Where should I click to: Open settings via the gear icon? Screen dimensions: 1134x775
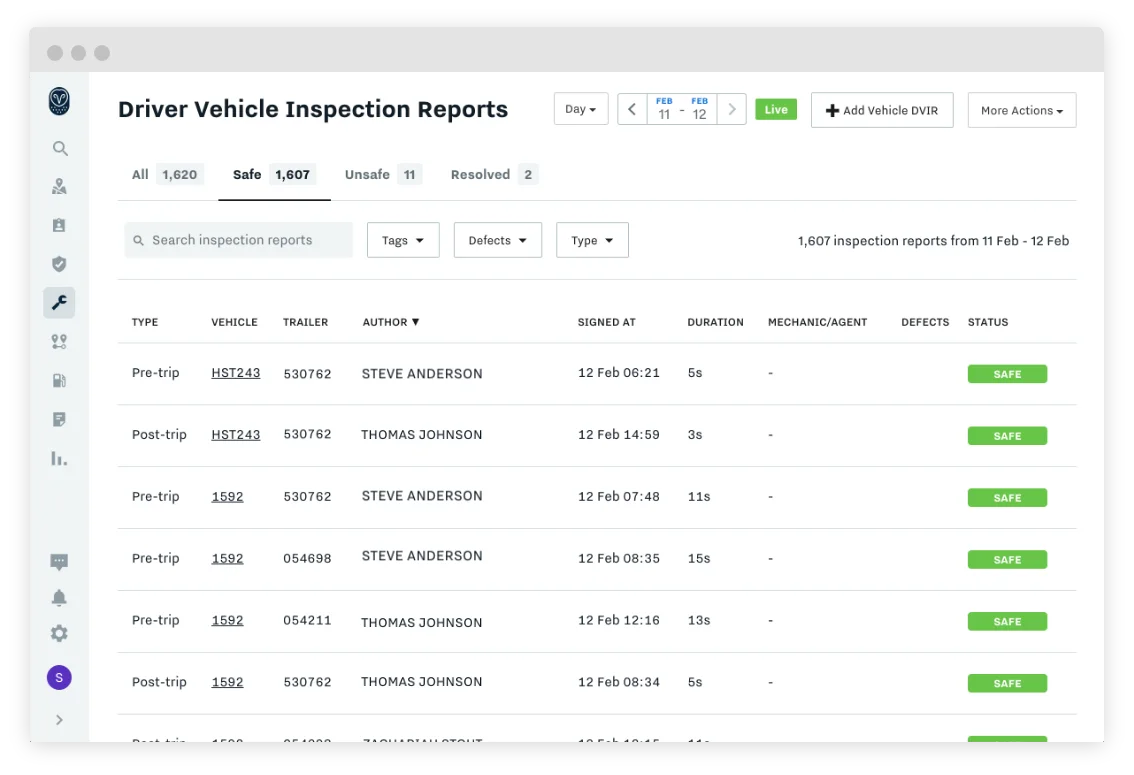pos(59,634)
